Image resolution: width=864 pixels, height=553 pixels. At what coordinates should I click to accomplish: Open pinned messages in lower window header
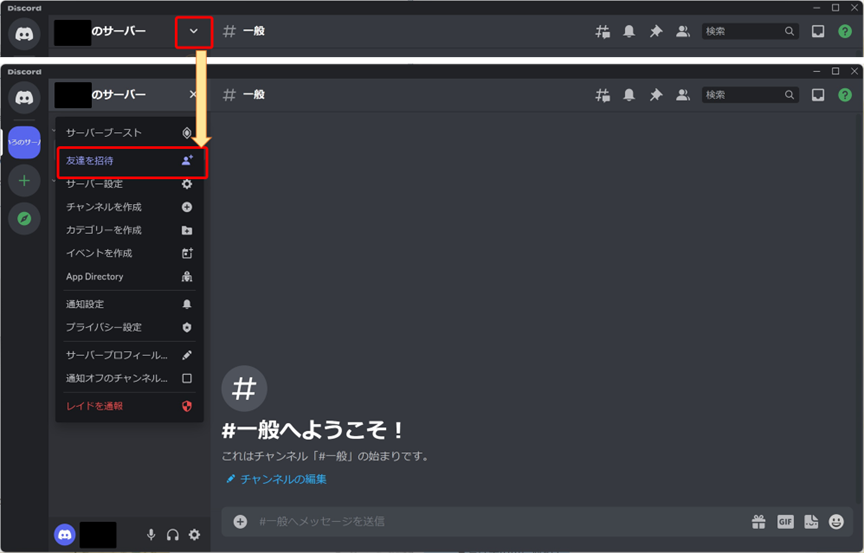(x=656, y=95)
